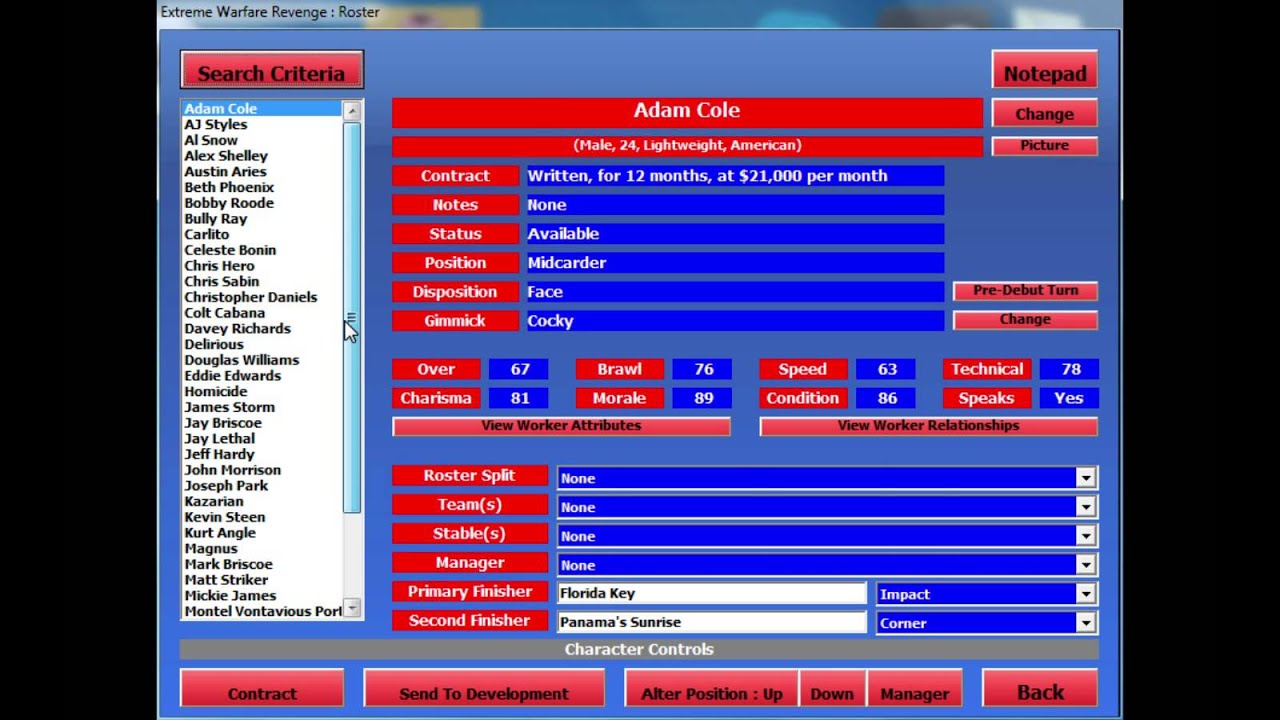Select AJ Styles in the roster list
This screenshot has height=720, width=1280.
215,125
